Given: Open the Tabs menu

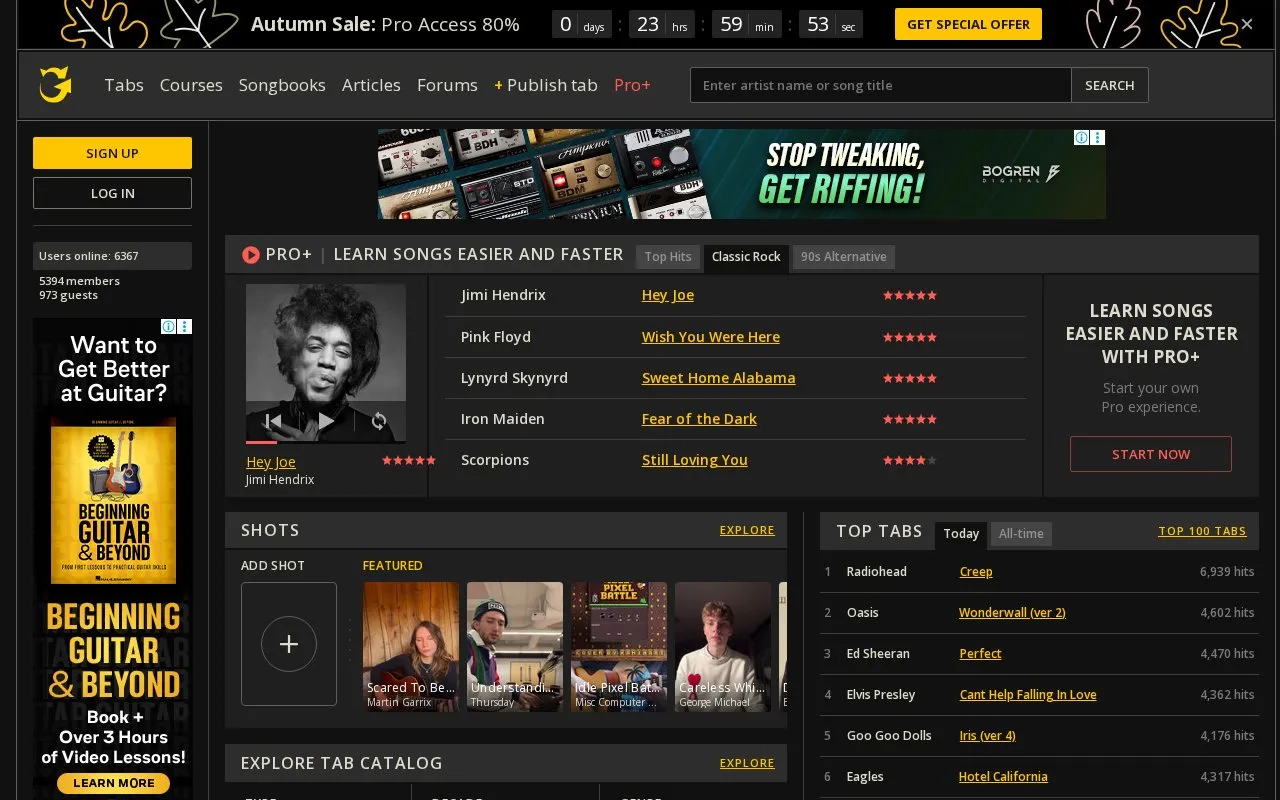Looking at the screenshot, I should click(x=124, y=85).
